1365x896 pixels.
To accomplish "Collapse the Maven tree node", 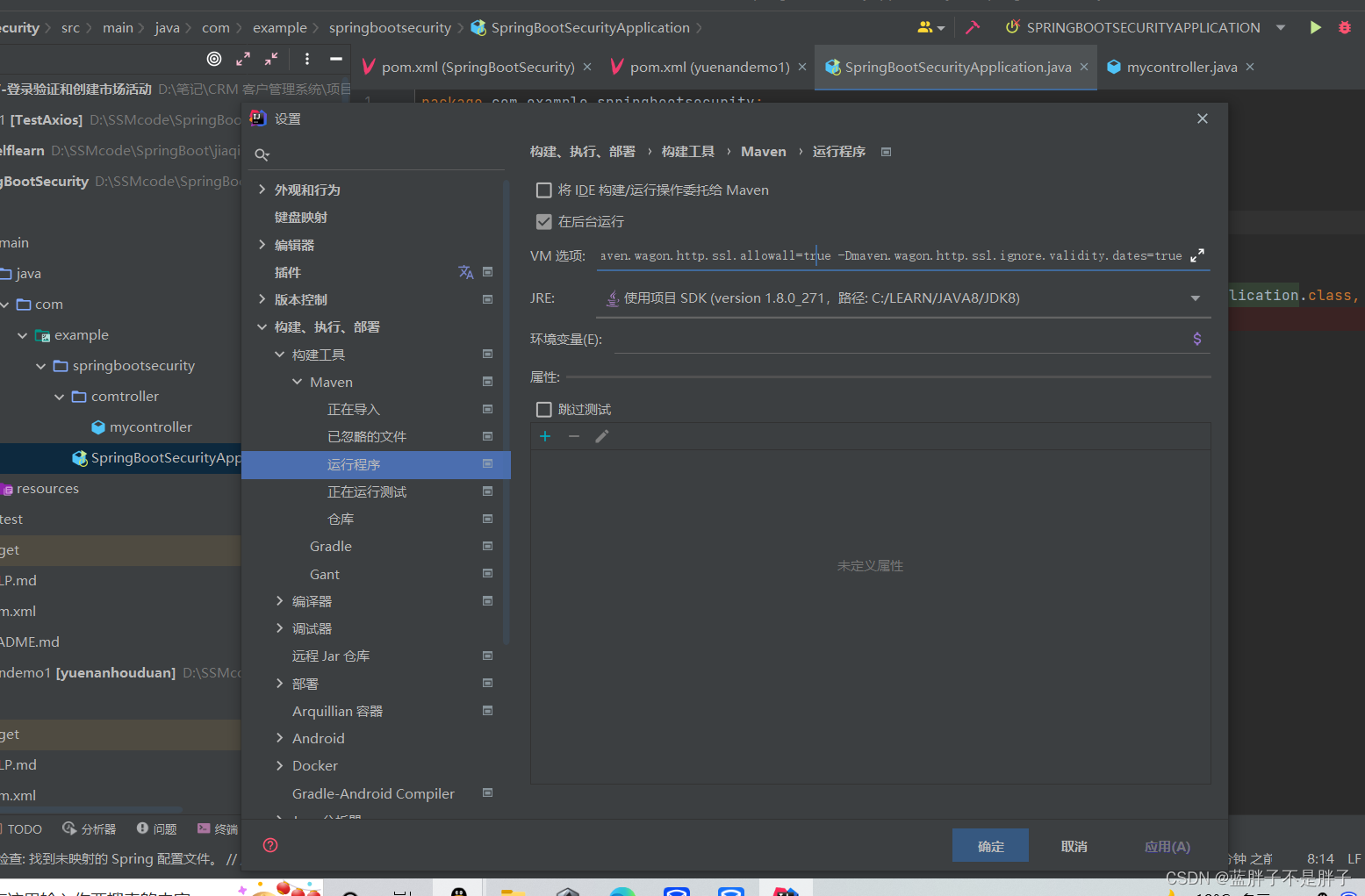I will [x=297, y=382].
